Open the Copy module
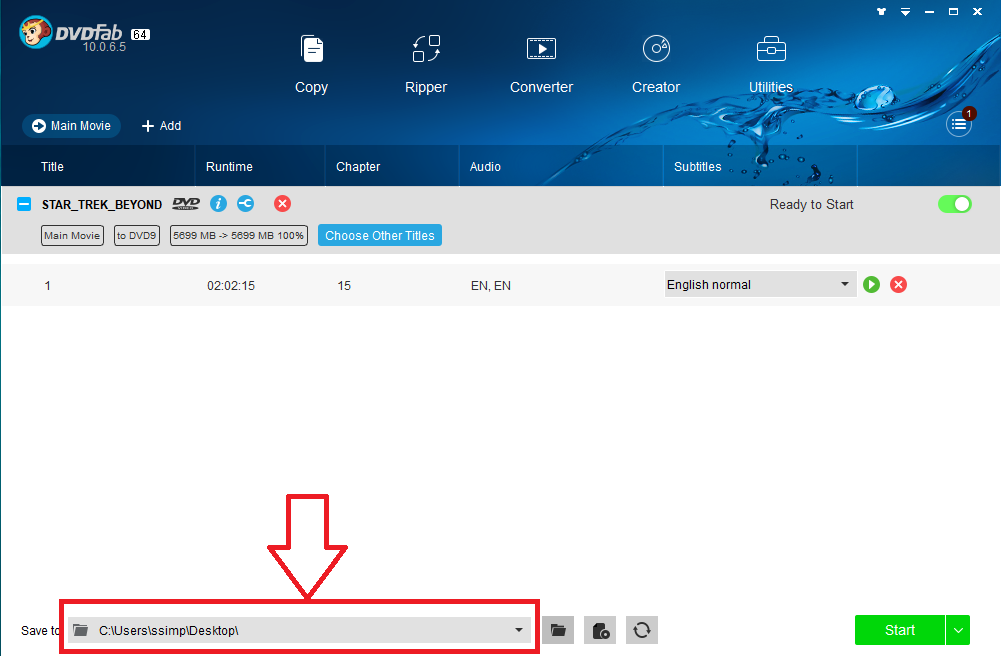The height and width of the screenshot is (656, 1001). (312, 65)
